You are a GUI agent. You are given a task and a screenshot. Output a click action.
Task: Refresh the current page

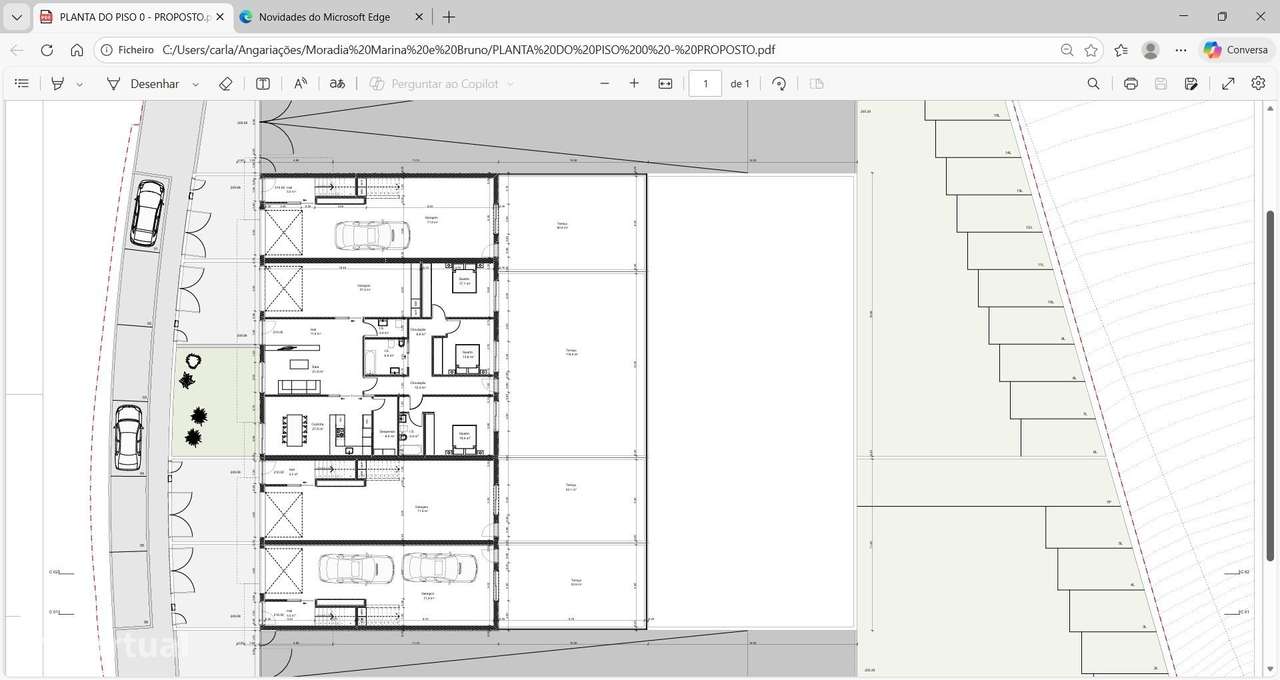click(47, 50)
